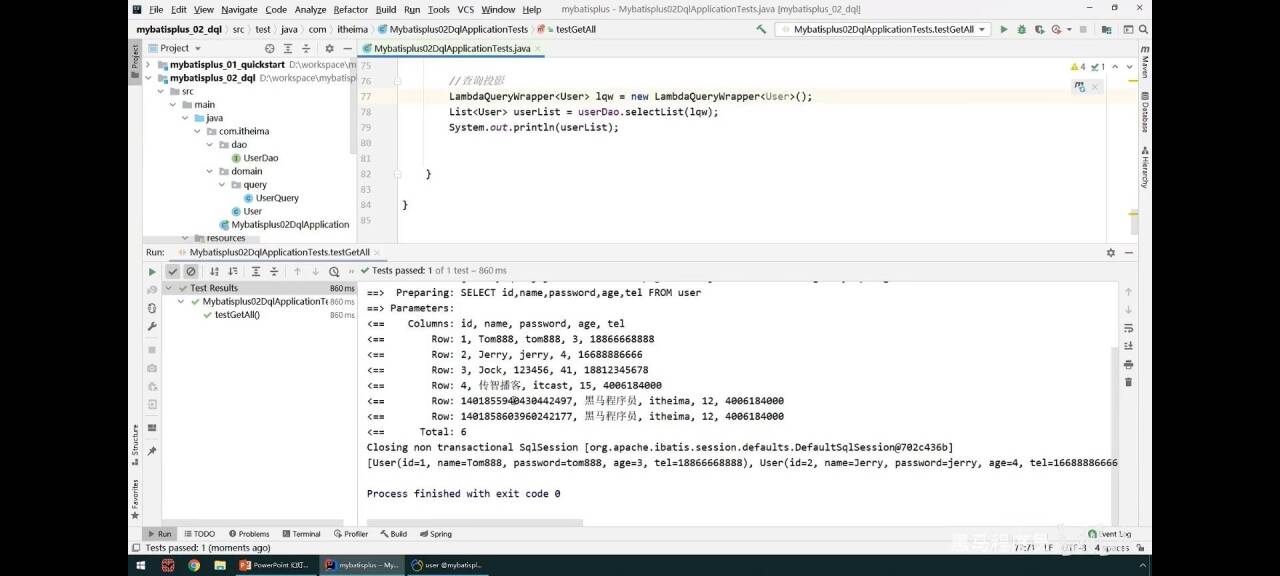Open the Navigate menu
The image size is (1280, 576).
click(x=239, y=10)
